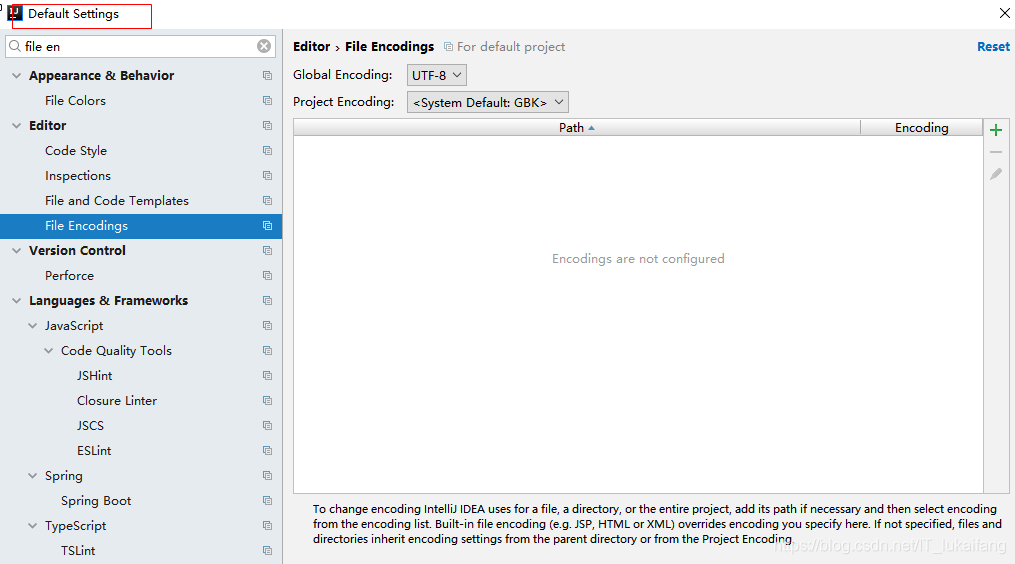Click project-level icon next to TypeScript

267,525
